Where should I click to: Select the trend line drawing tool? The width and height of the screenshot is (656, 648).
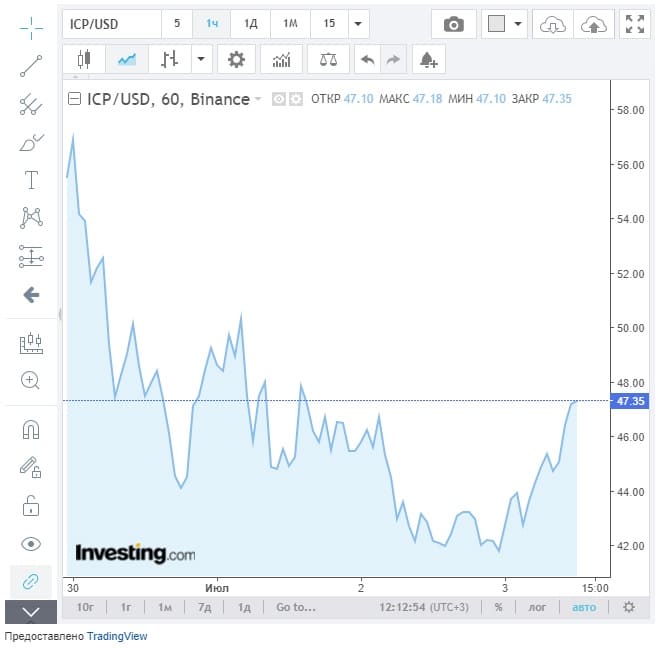point(31,66)
